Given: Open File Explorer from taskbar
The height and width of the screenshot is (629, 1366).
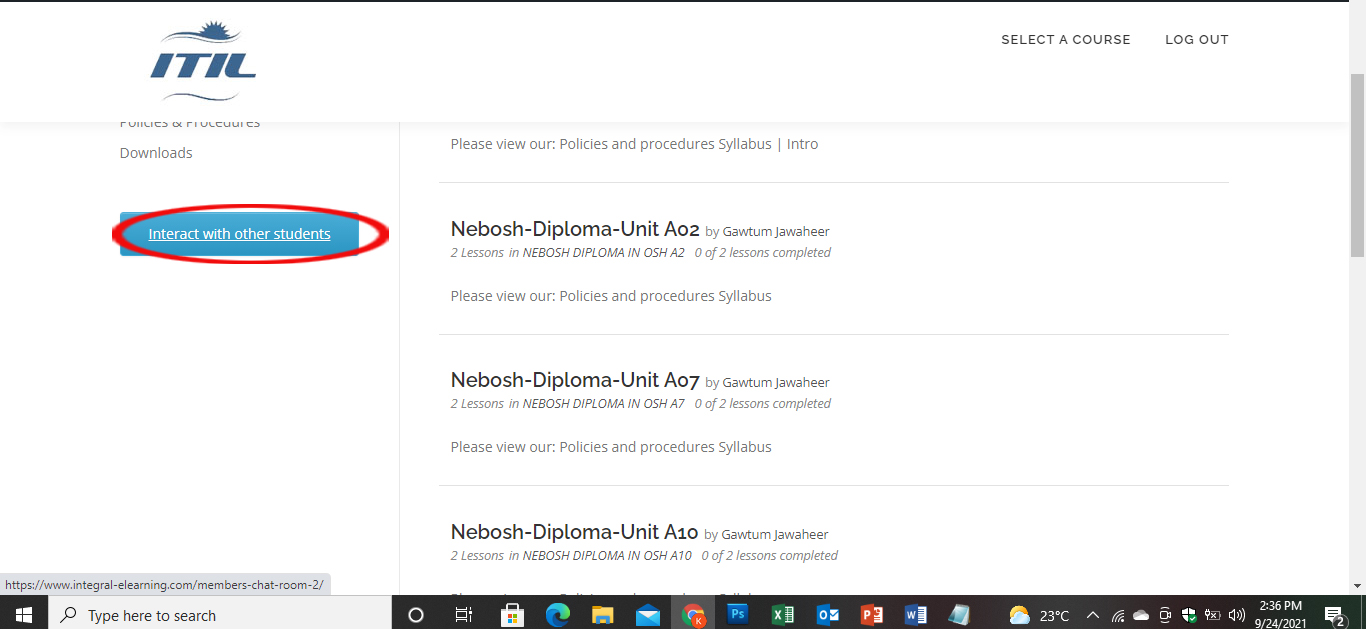Looking at the screenshot, I should [603, 615].
